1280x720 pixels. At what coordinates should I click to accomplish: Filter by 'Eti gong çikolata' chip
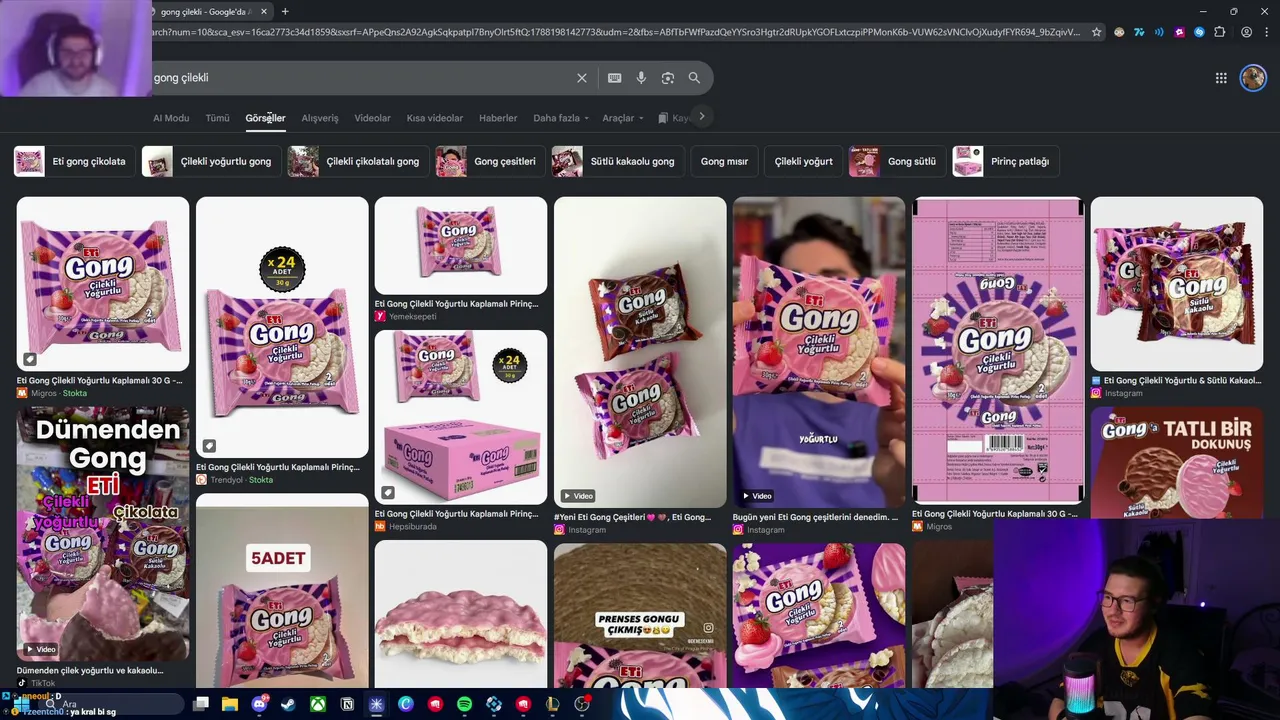pos(73,161)
